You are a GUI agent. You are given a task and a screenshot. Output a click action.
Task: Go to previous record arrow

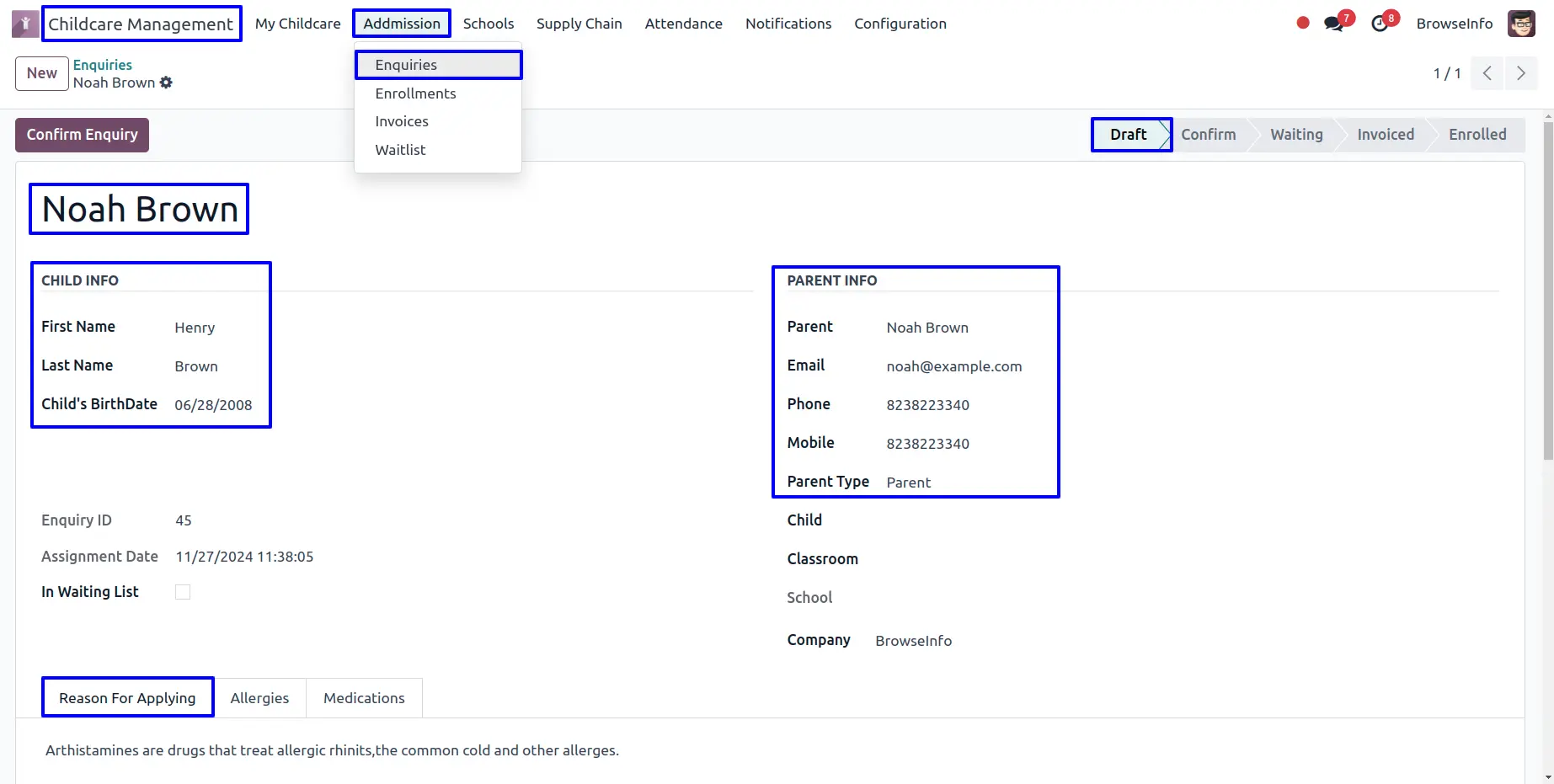click(x=1487, y=73)
